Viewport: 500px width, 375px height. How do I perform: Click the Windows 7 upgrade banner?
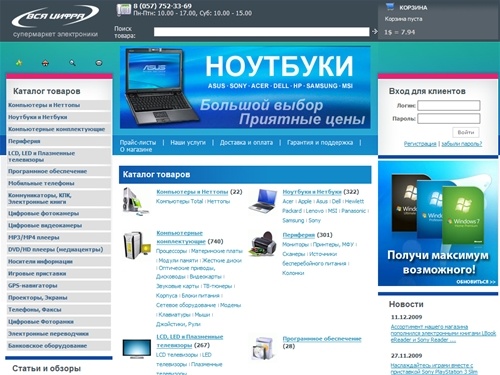click(x=438, y=223)
